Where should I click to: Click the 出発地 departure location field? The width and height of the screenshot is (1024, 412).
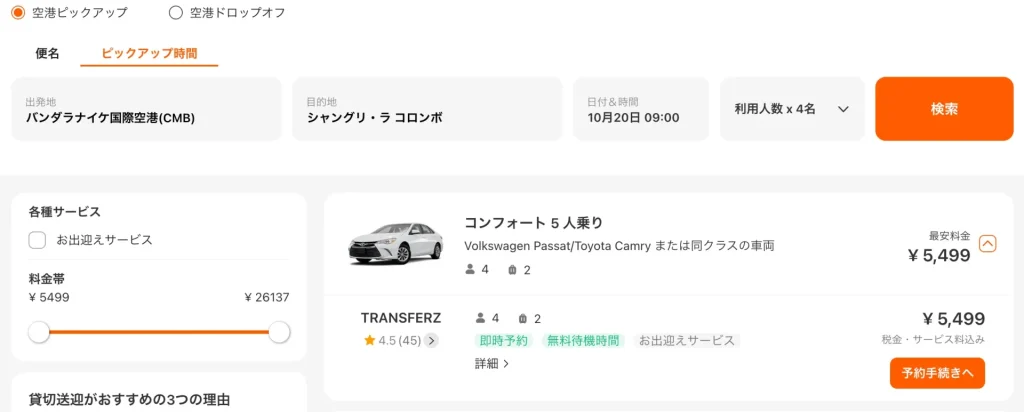146,109
